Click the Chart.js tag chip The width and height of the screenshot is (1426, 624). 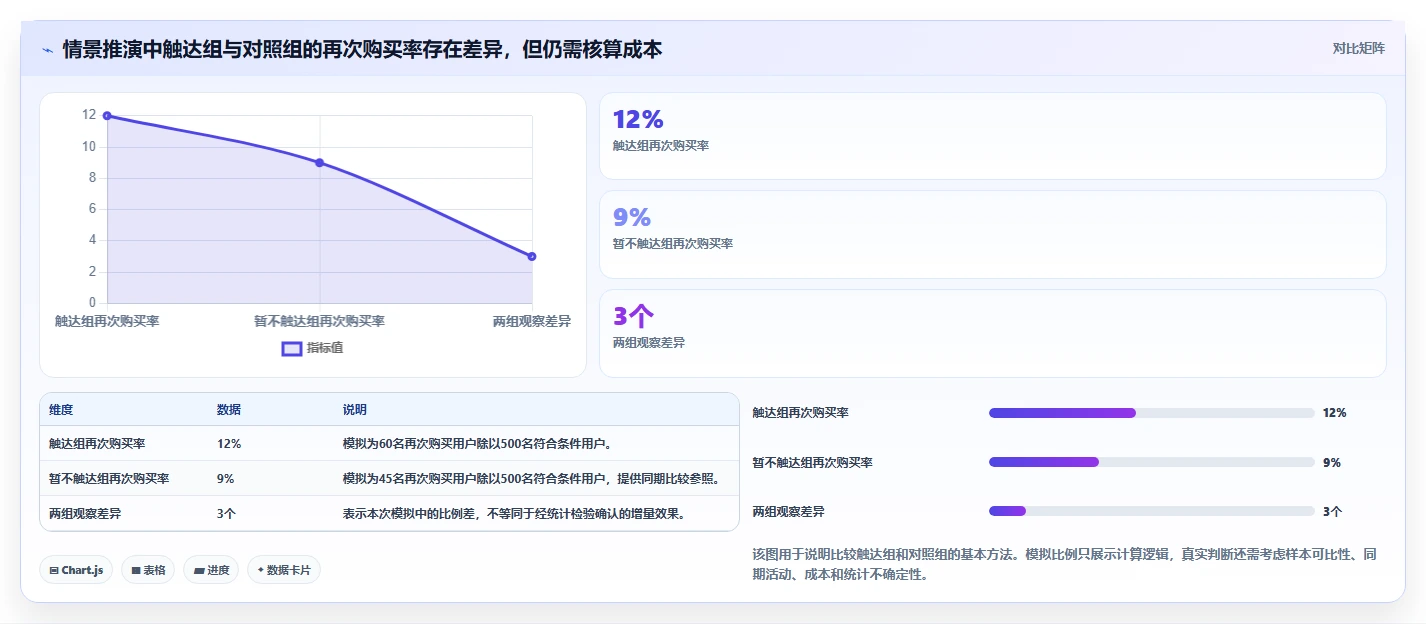77,570
